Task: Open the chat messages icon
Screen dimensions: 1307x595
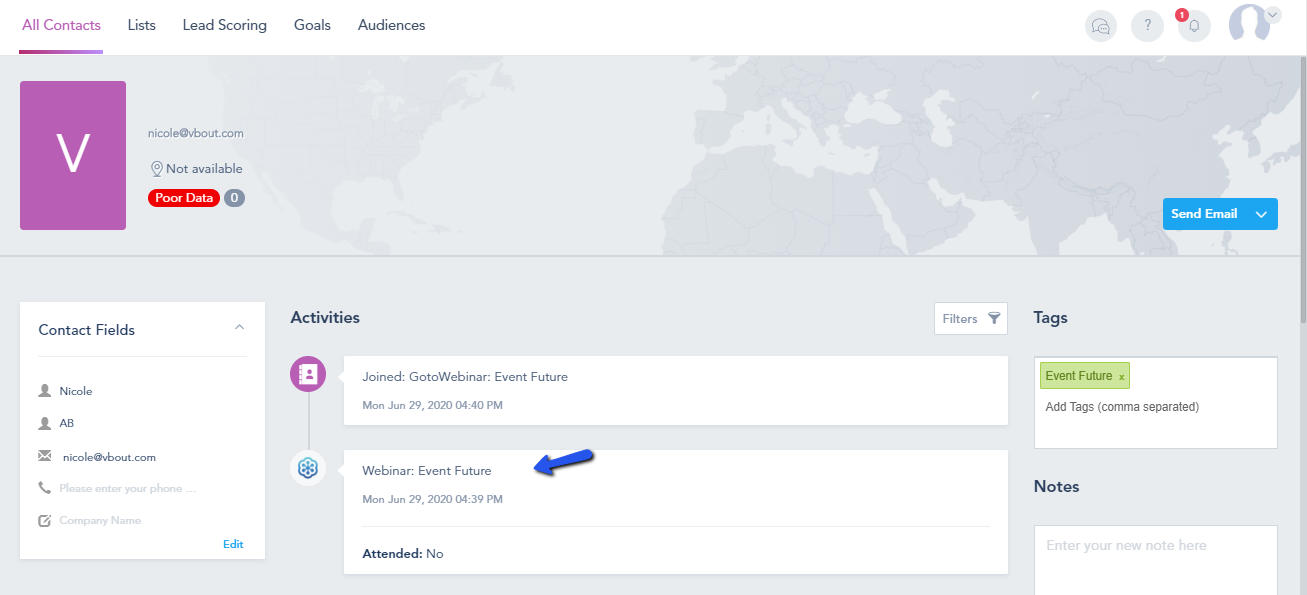Action: pos(1101,26)
